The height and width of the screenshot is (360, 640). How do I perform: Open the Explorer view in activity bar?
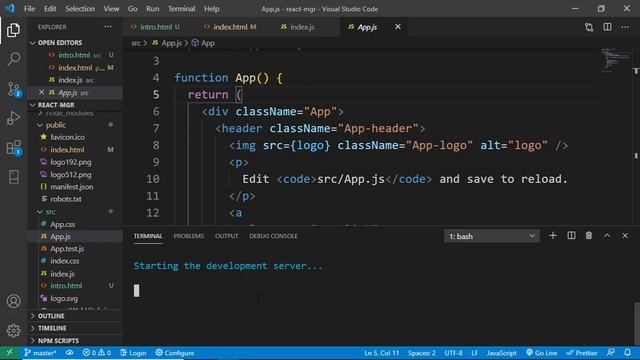(13, 30)
